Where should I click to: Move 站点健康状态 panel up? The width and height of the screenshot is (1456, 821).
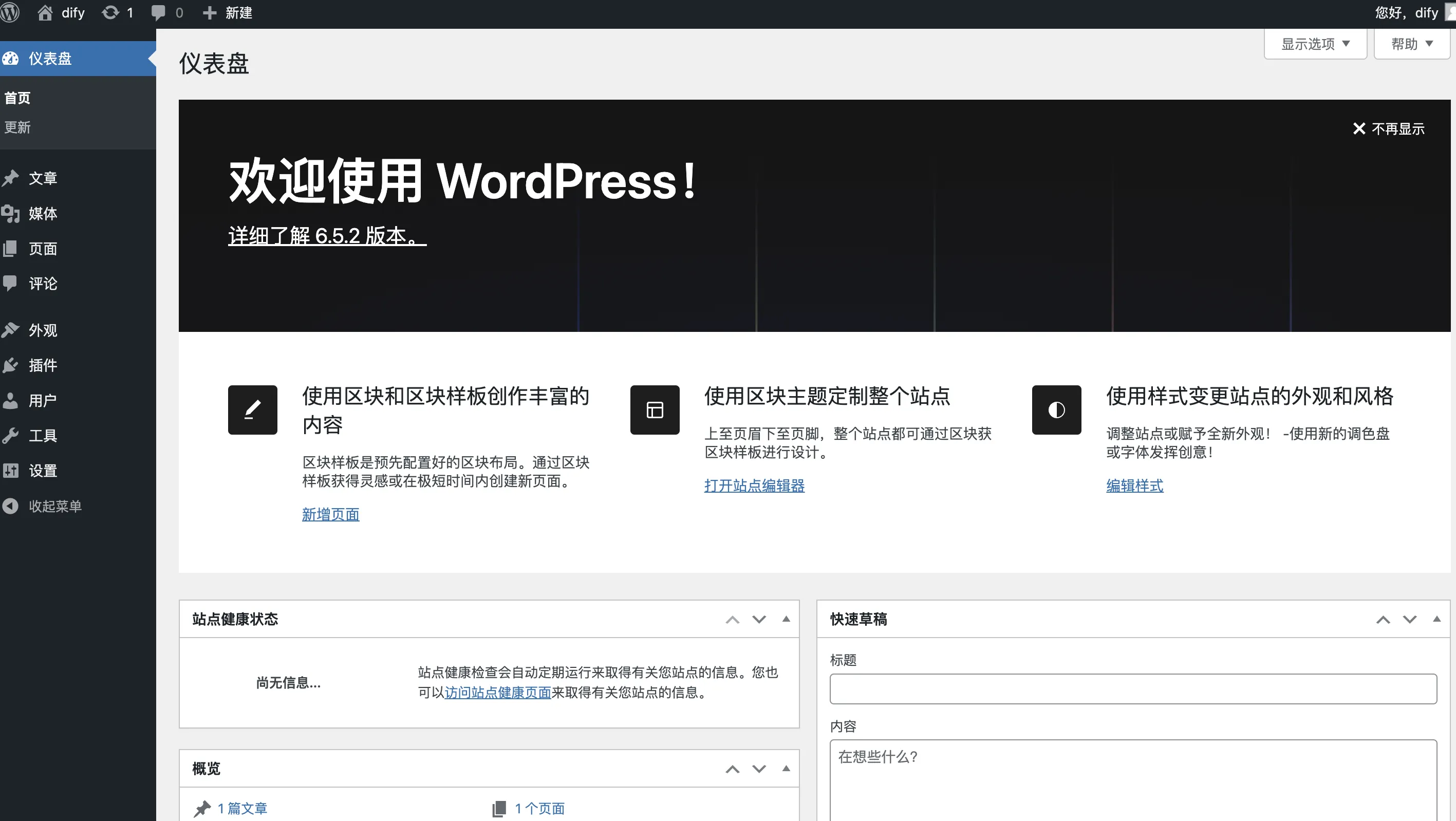(733, 619)
